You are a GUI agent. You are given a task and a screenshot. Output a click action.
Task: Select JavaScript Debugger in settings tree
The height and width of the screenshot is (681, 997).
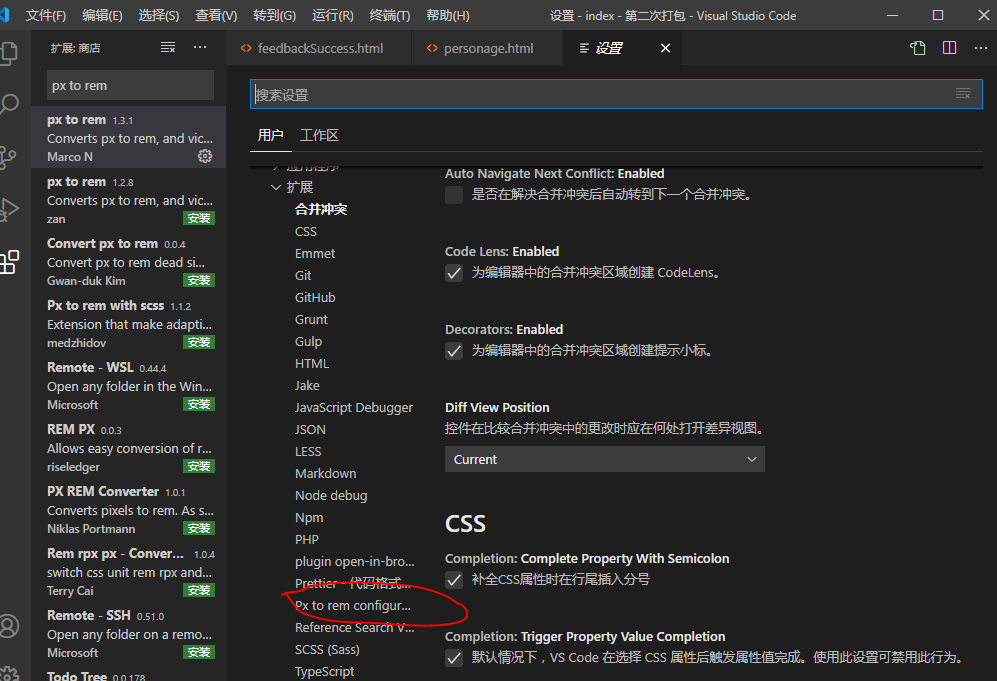tap(354, 408)
